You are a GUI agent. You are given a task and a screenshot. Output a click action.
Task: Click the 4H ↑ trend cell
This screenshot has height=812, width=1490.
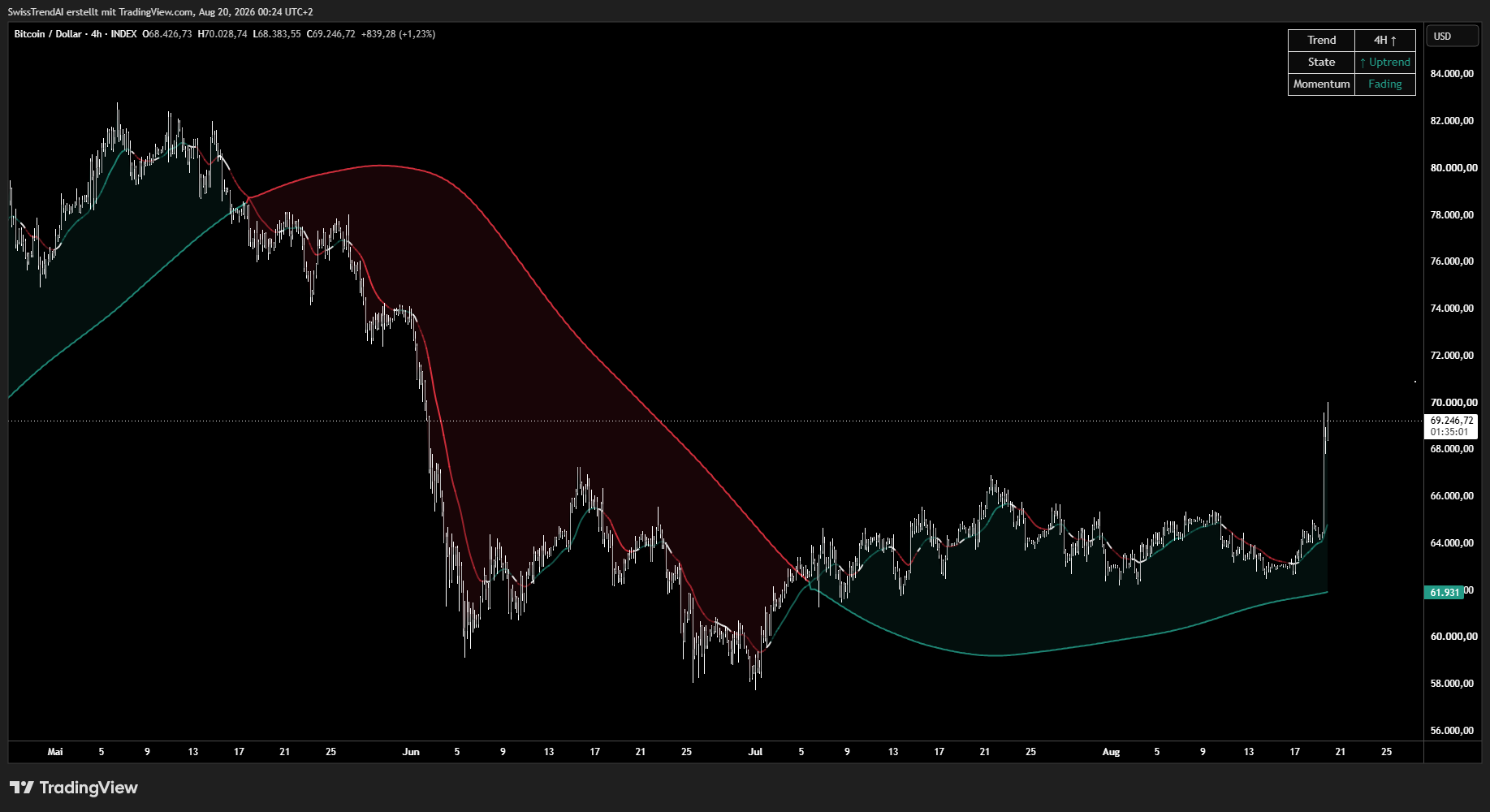(x=1385, y=41)
